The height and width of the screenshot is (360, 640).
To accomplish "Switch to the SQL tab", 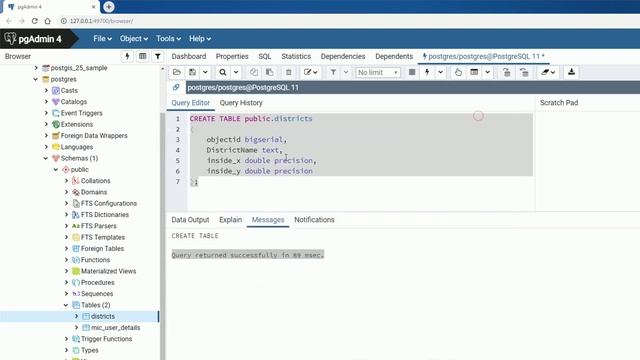I will 264,56.
